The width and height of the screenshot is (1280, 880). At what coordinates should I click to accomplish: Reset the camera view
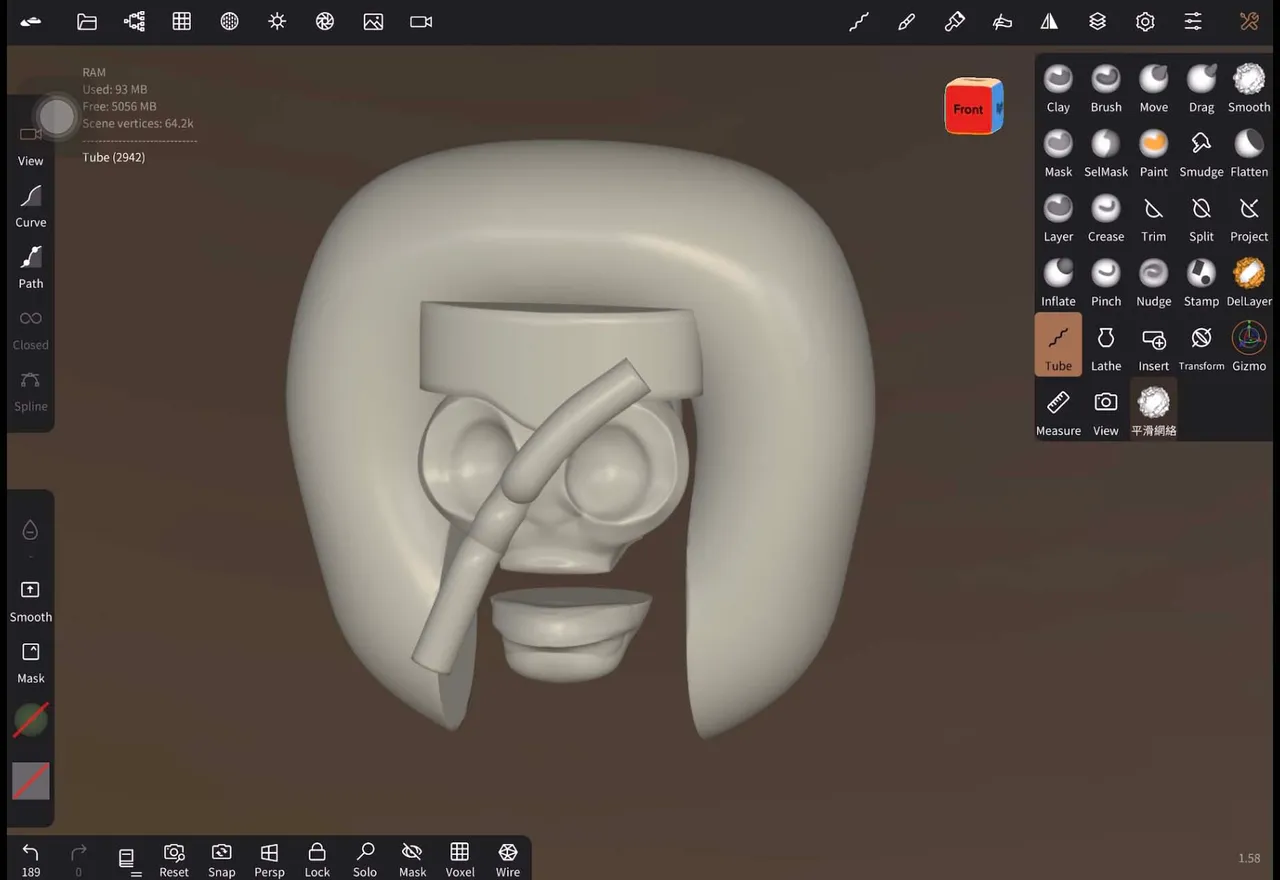(x=174, y=859)
